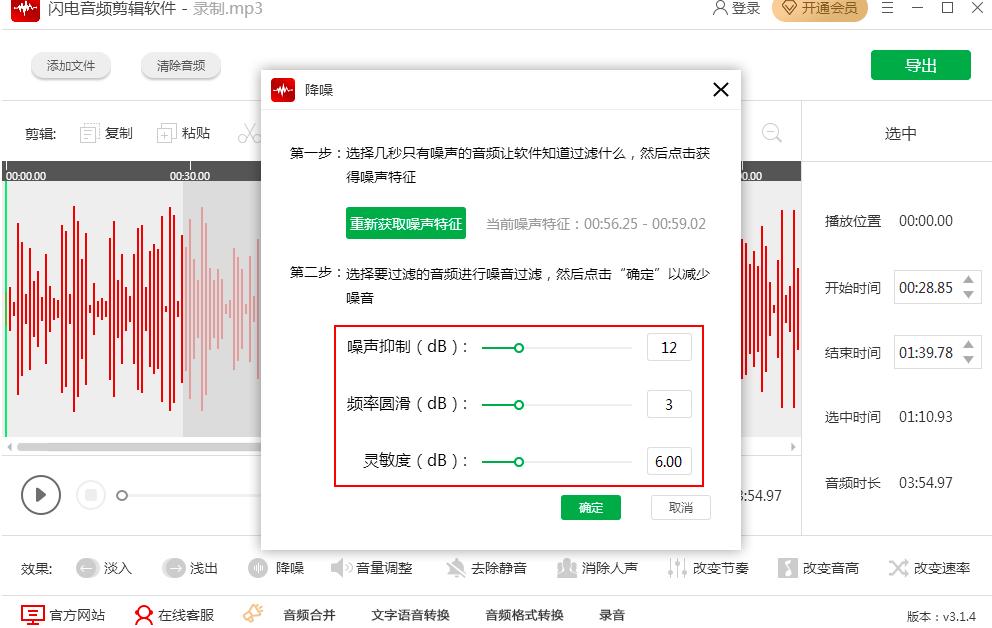The width and height of the screenshot is (992, 628).
Task: Click the 频率圆滑 slider handle
Action: click(x=519, y=405)
